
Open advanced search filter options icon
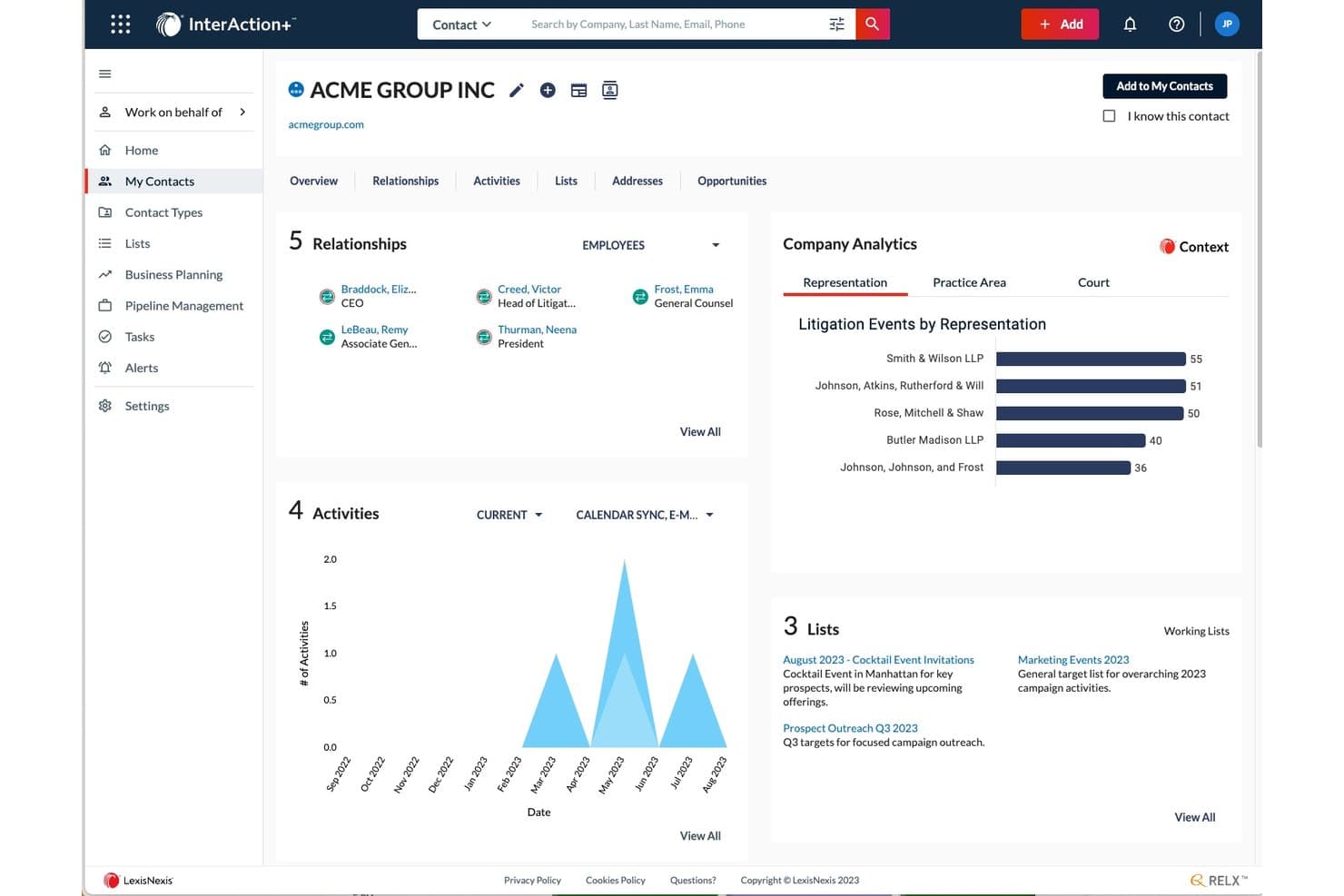836,25
